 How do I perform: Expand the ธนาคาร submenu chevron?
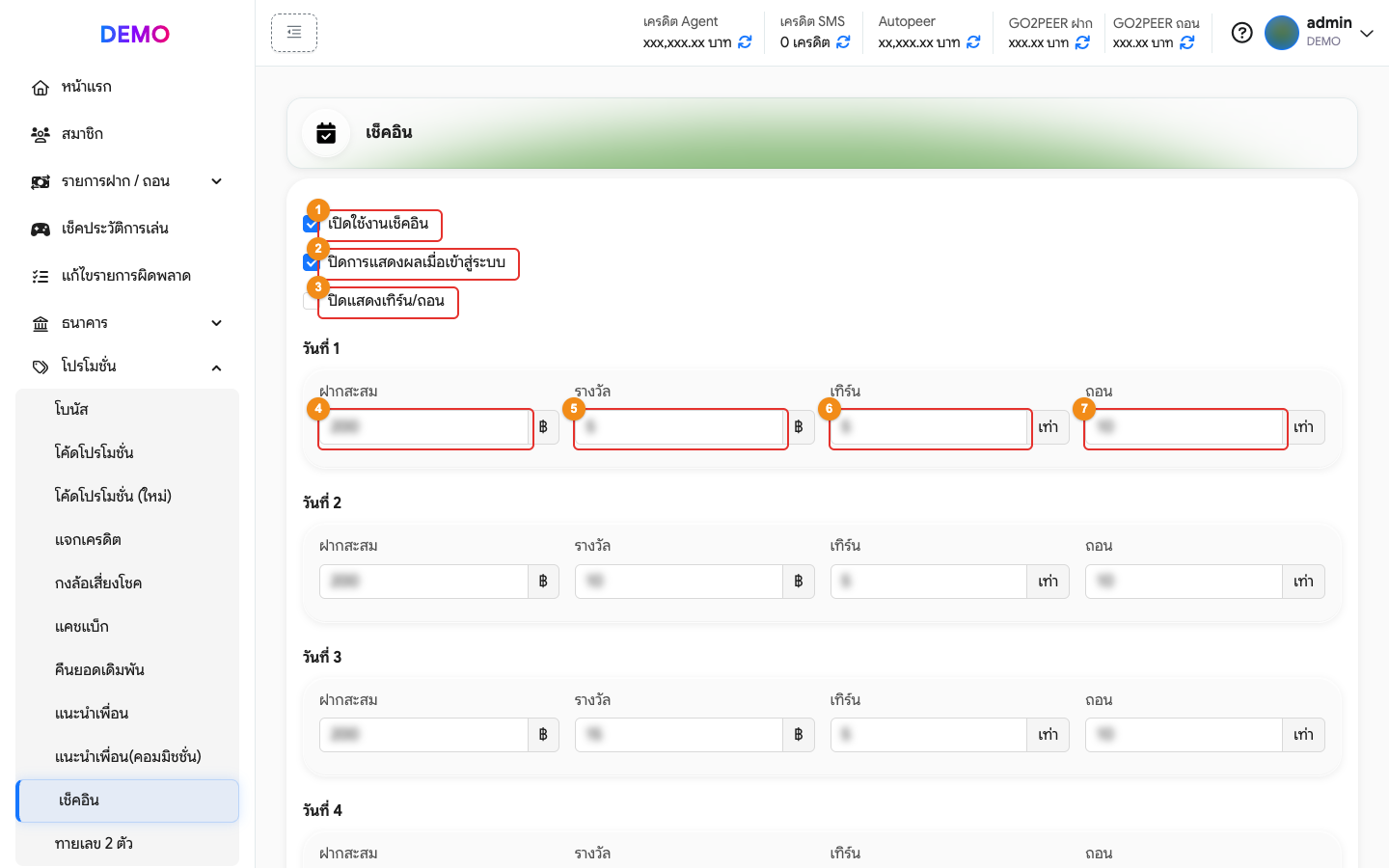(217, 323)
